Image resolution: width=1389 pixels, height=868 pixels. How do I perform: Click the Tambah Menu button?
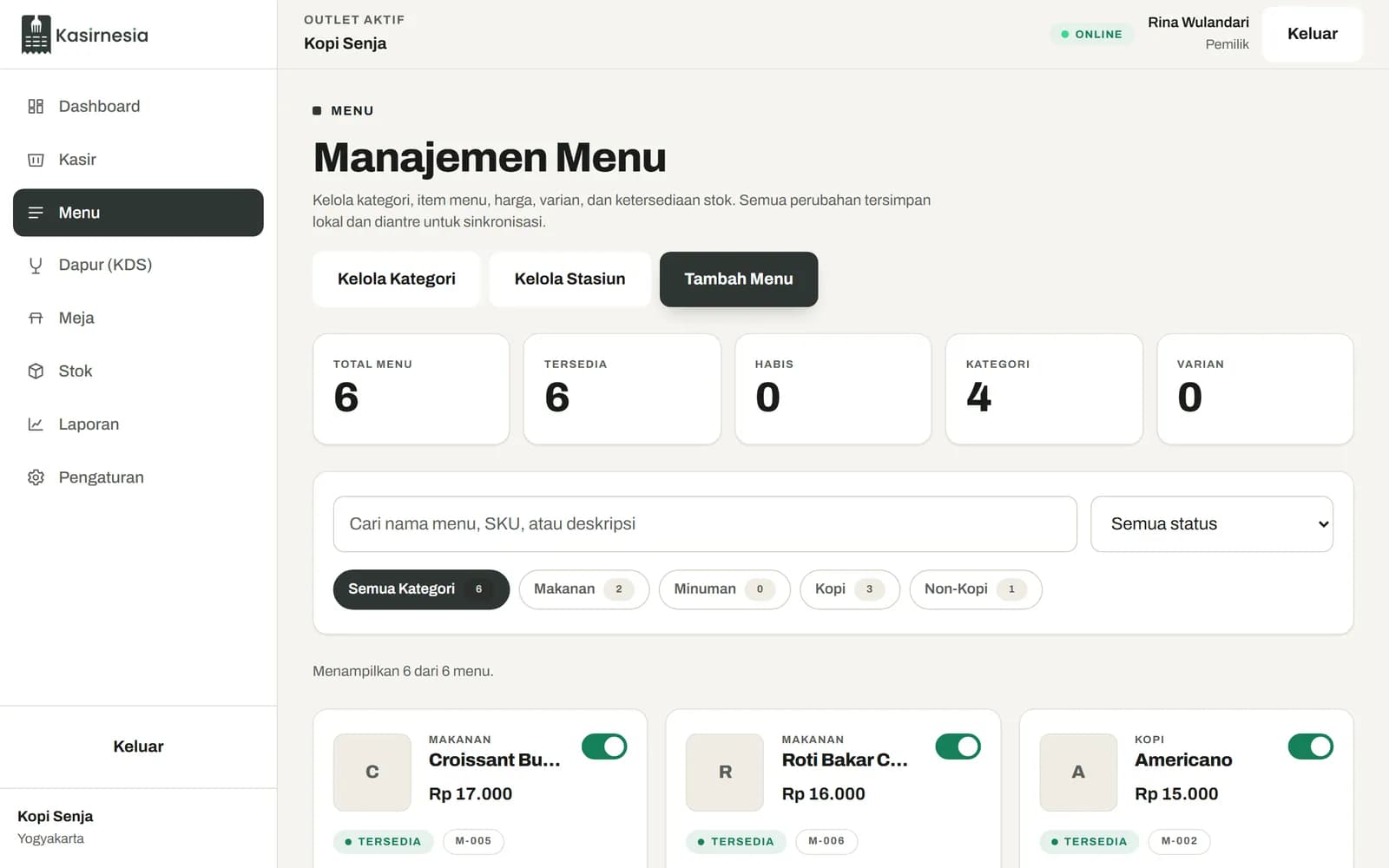(x=739, y=279)
